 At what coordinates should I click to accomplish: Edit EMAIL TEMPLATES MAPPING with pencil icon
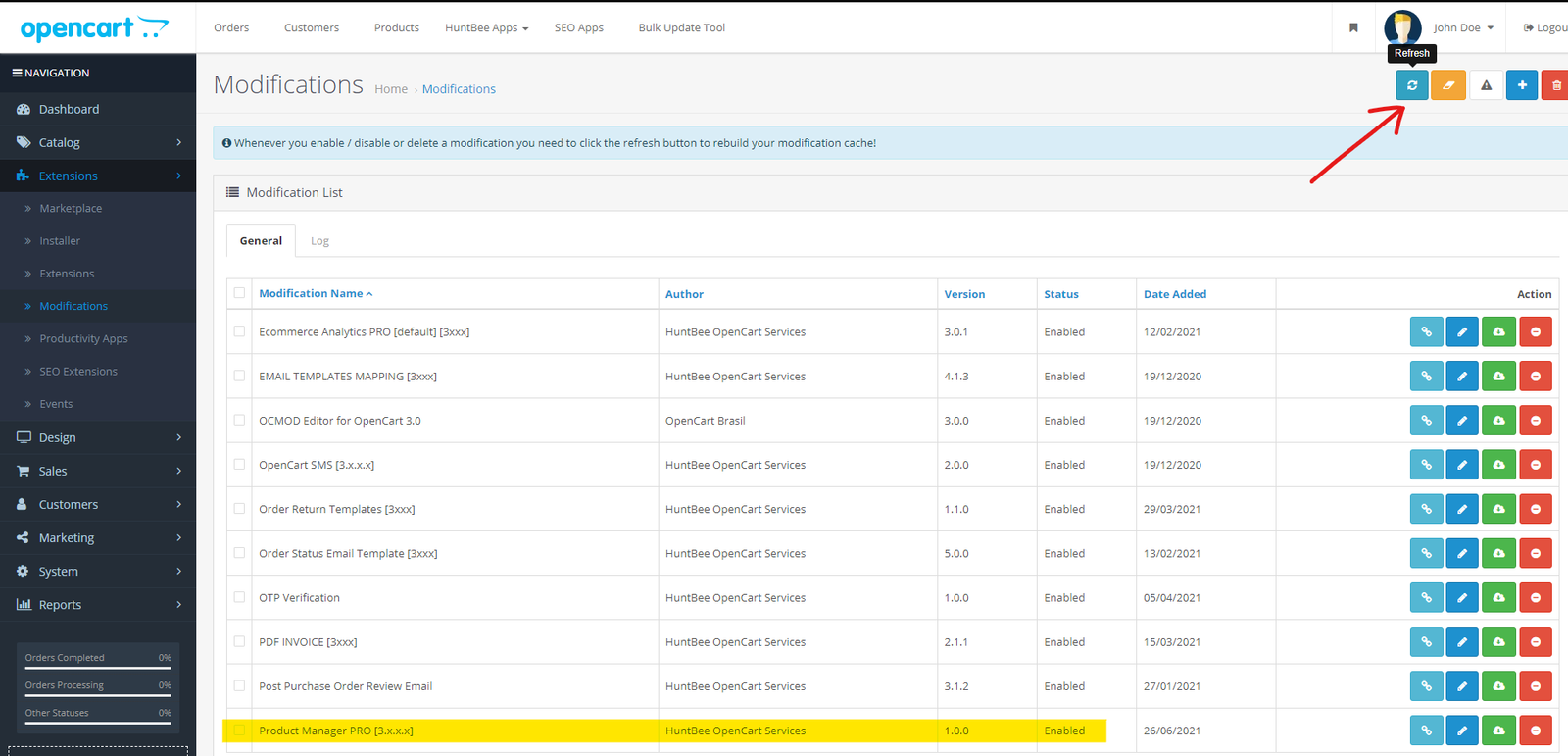(x=1462, y=377)
